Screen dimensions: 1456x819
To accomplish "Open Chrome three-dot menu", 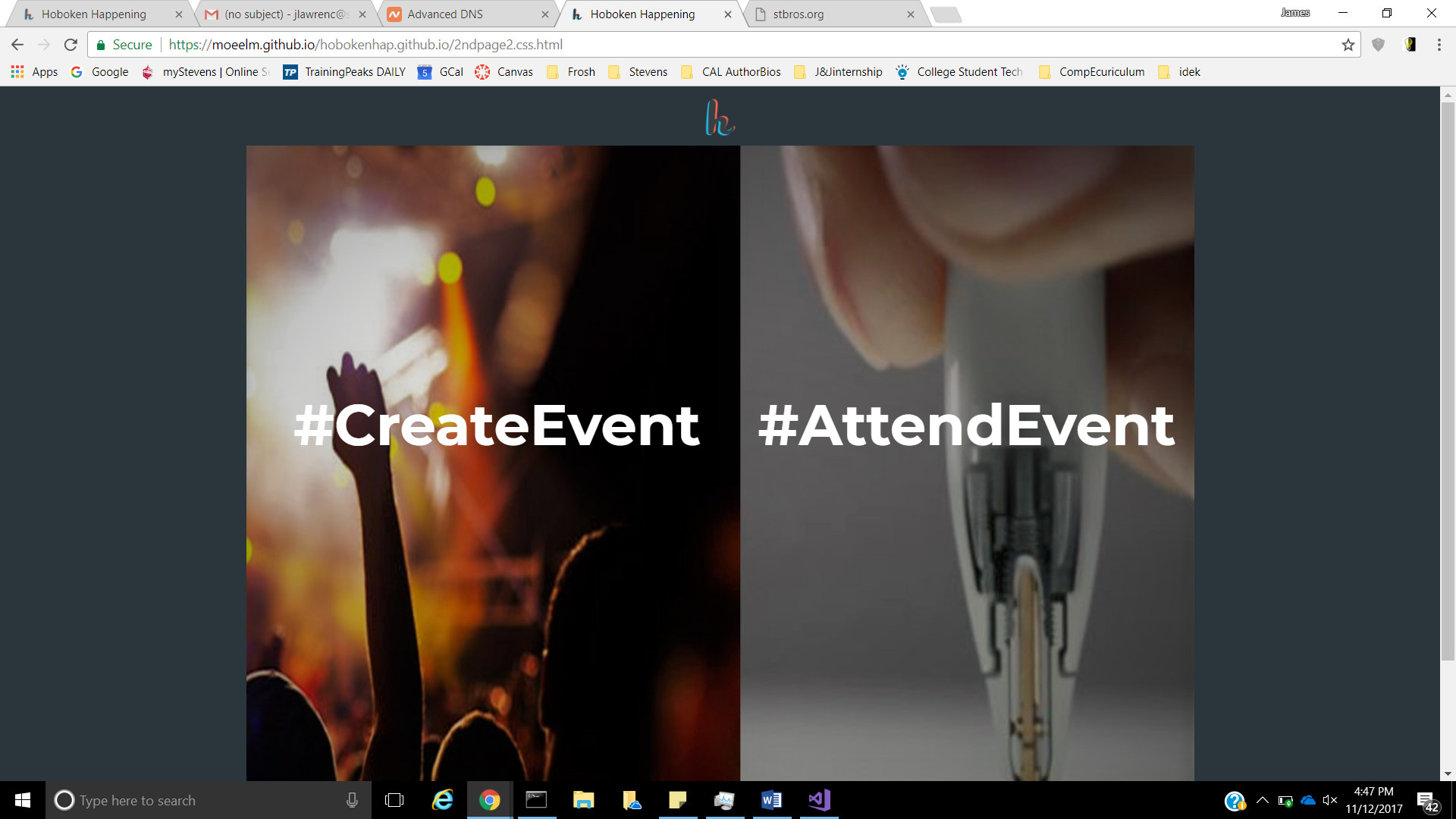I will point(1439,45).
